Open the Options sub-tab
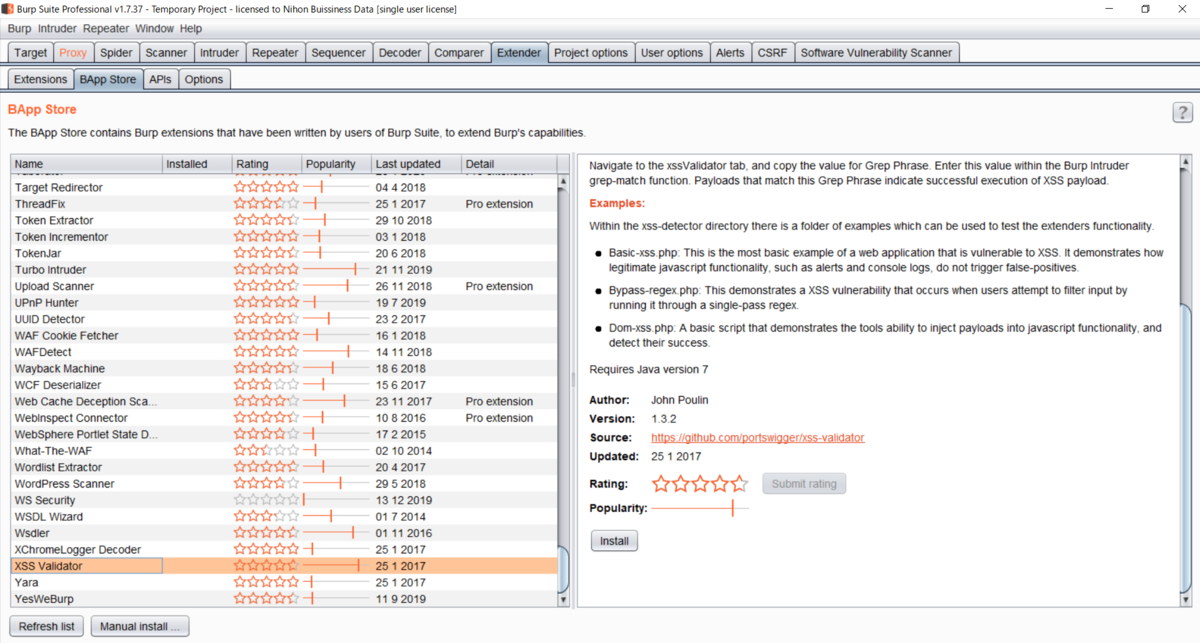Viewport: 1200px width, 643px height. [204, 79]
